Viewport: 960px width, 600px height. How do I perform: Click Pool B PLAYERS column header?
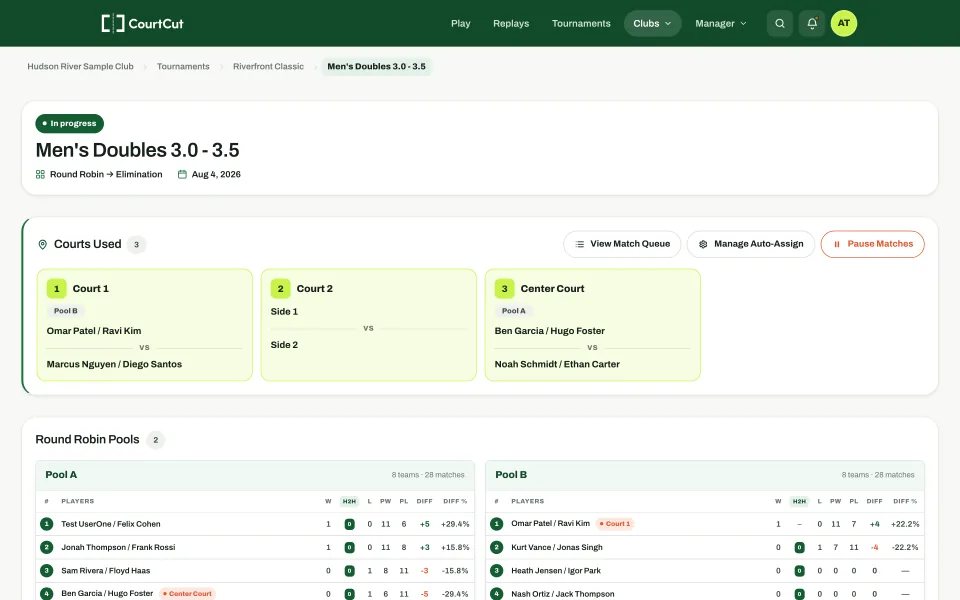pos(528,501)
